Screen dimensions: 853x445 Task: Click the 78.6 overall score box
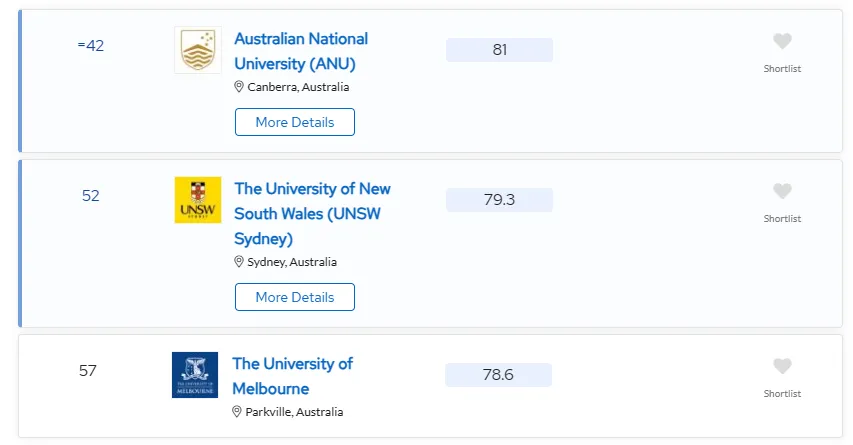click(498, 375)
